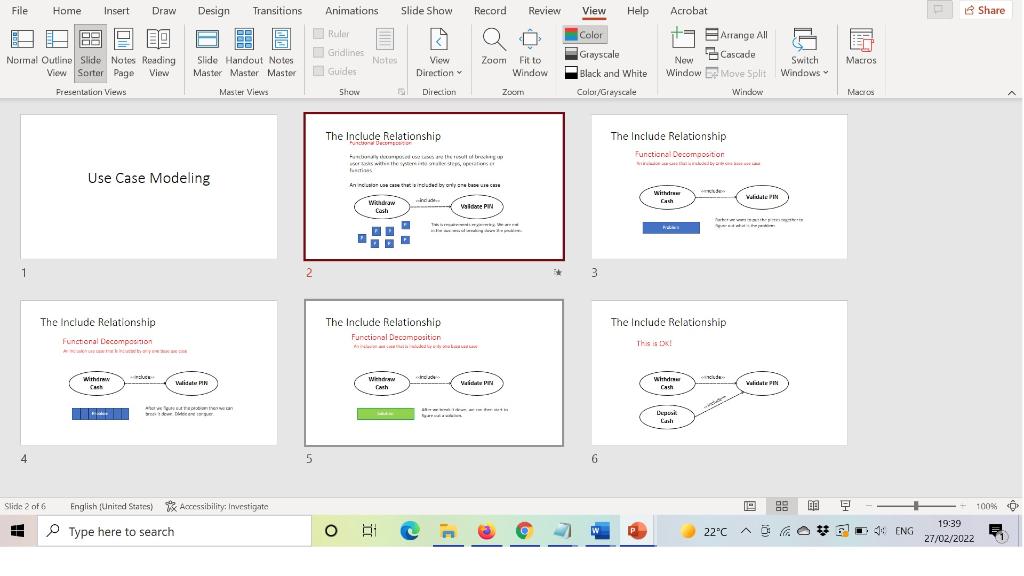Open Firefox from taskbar
Screen dimensions: 1024x576
487,531
